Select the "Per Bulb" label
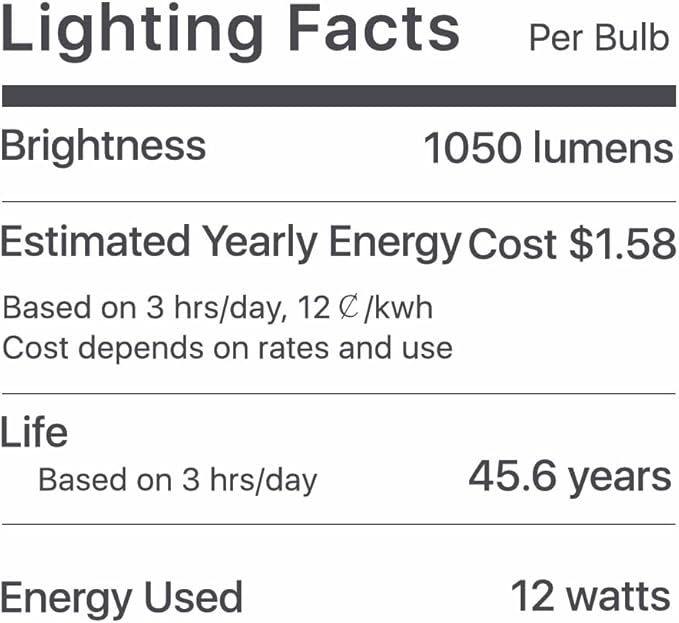Image resolution: width=679 pixels, height=623 pixels. coord(599,38)
